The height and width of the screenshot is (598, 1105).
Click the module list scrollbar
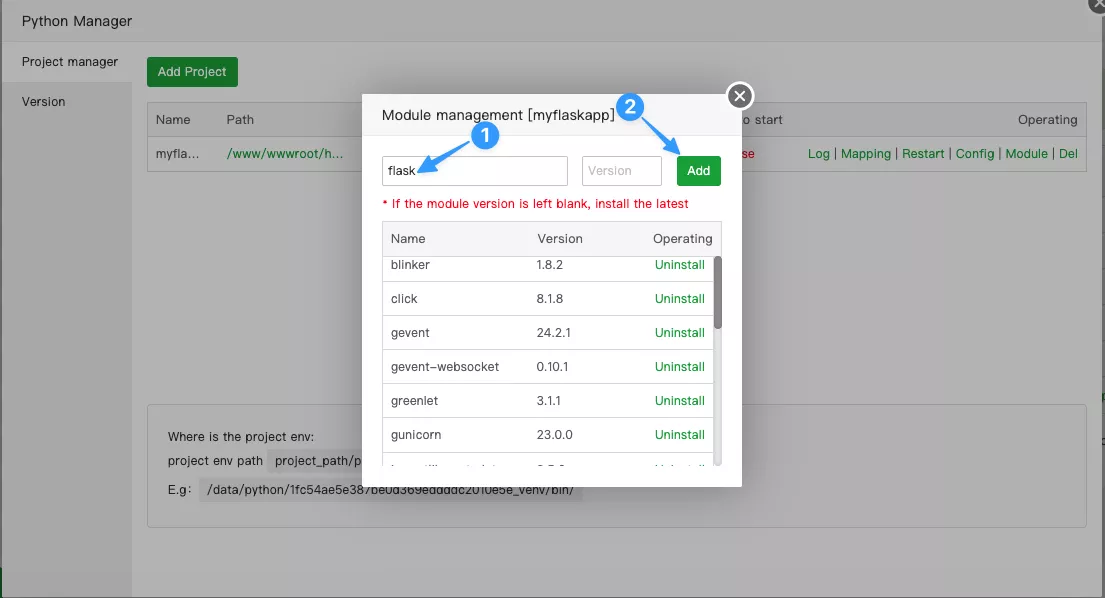[x=717, y=292]
